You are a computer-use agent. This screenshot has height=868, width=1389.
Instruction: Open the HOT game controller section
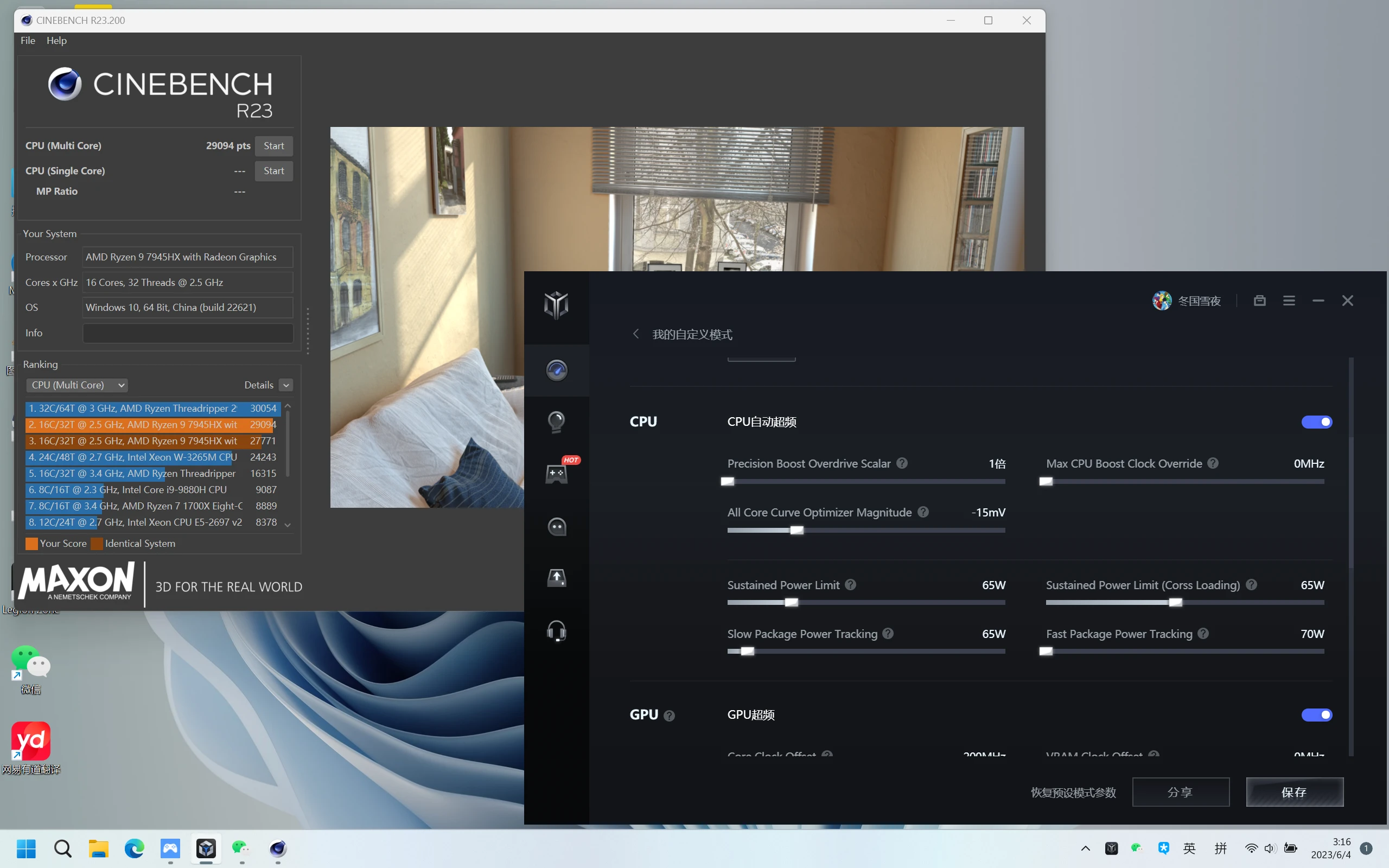[x=556, y=474]
